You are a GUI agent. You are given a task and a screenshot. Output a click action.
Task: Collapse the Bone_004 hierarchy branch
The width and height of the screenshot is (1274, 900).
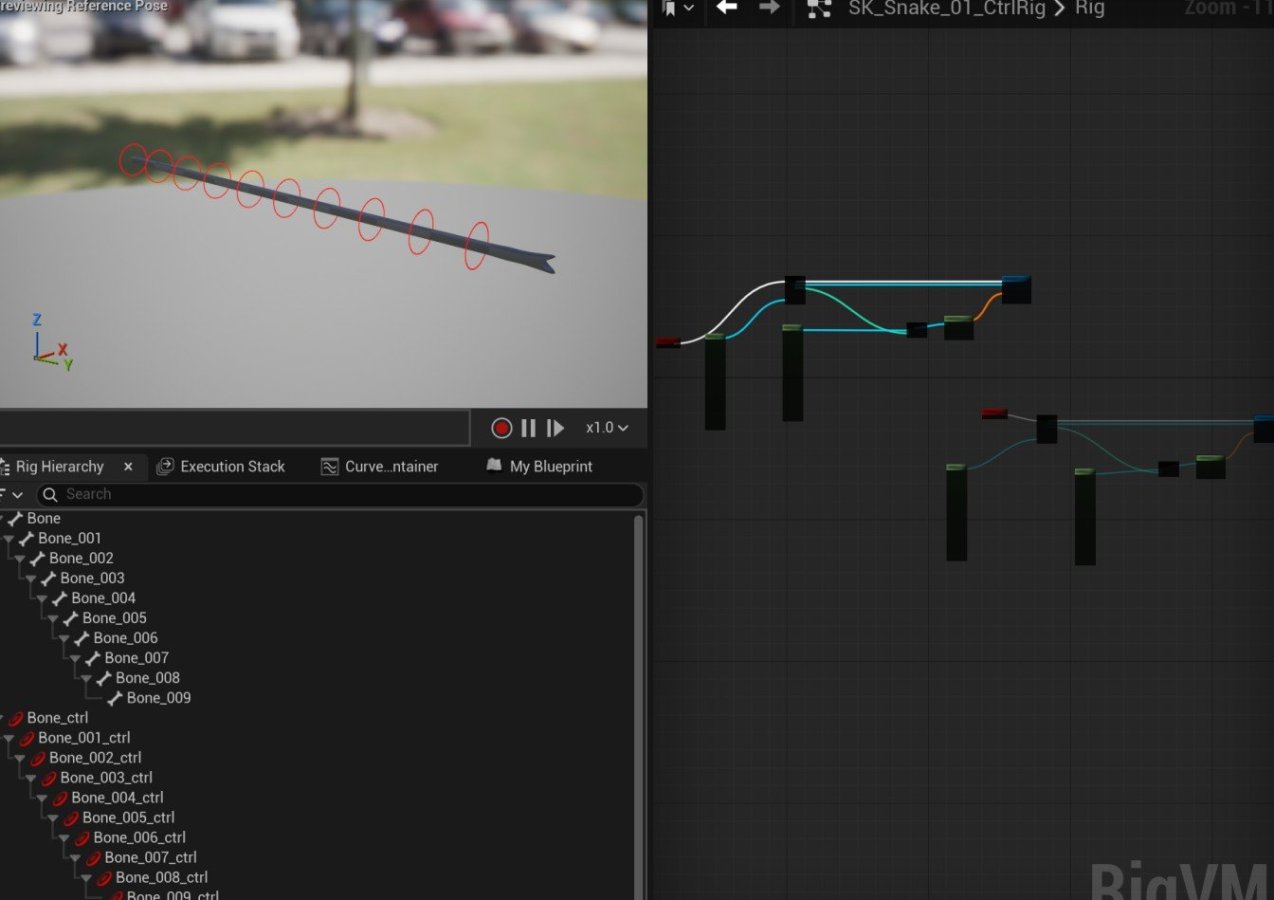43,599
